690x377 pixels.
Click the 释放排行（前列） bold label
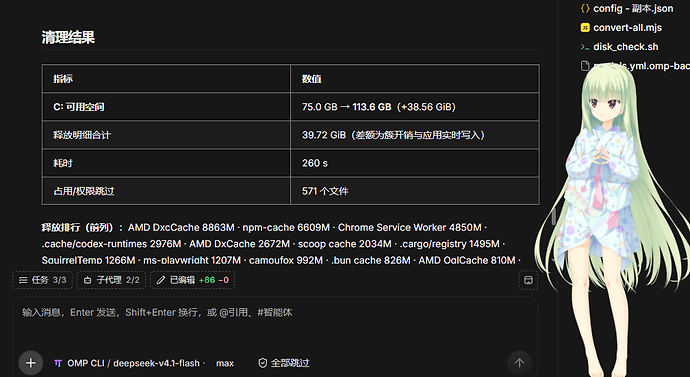[83, 227]
